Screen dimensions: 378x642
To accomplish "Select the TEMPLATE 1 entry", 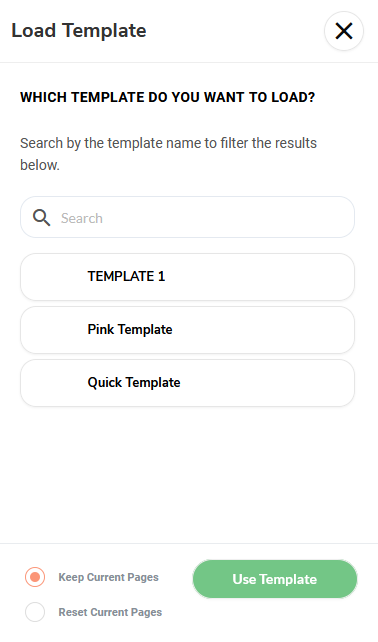I will [187, 277].
